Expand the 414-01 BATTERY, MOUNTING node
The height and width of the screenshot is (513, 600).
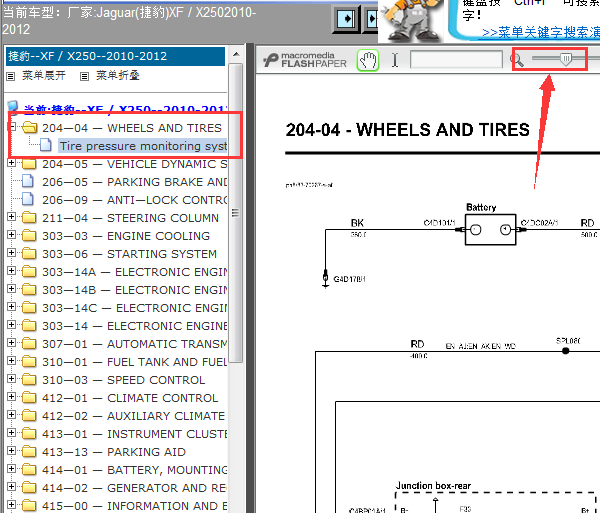pyautogui.click(x=12, y=468)
